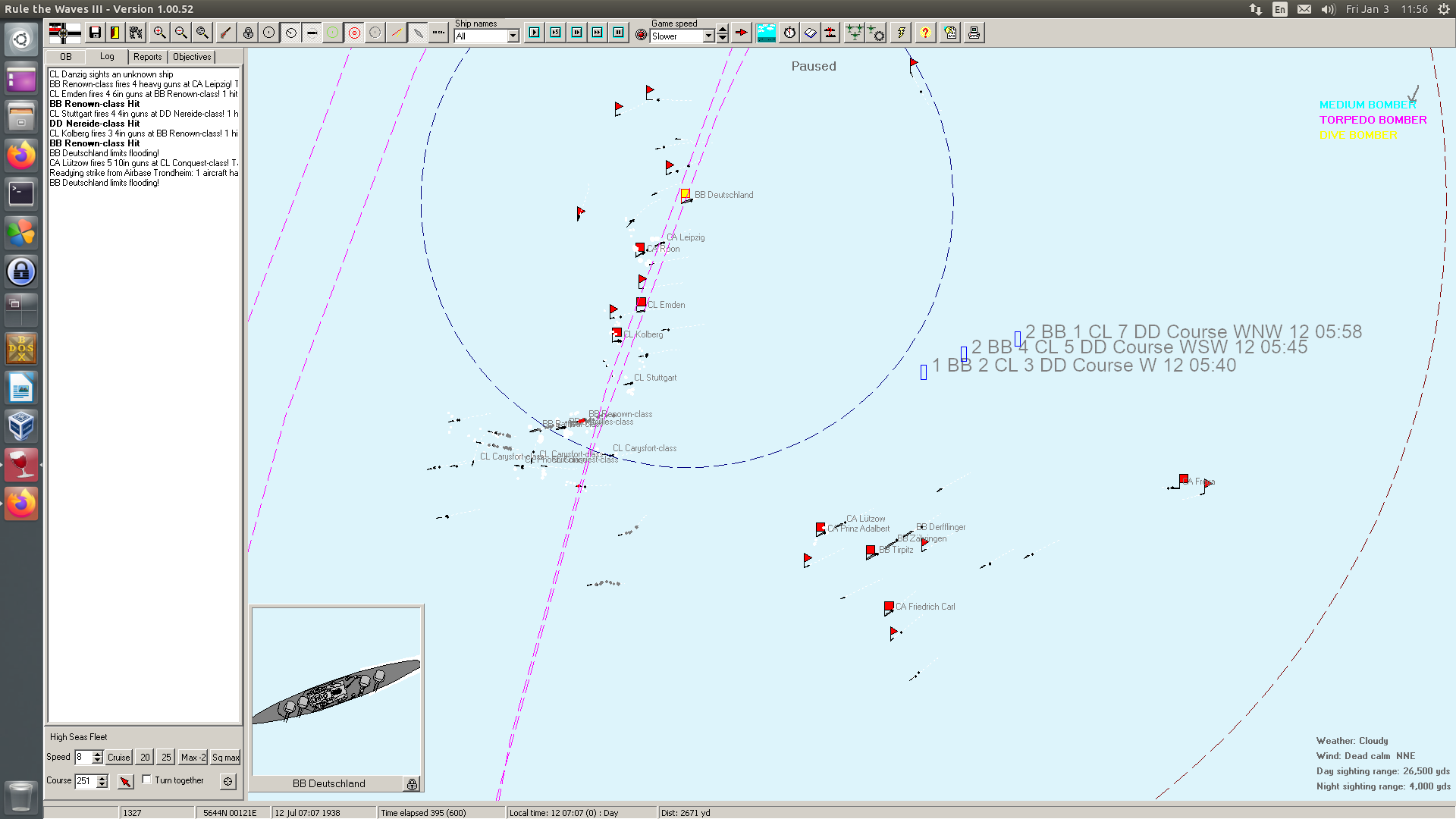Toggle the black range circle button
Viewport: 1456px width, 819px height.
tap(269, 33)
